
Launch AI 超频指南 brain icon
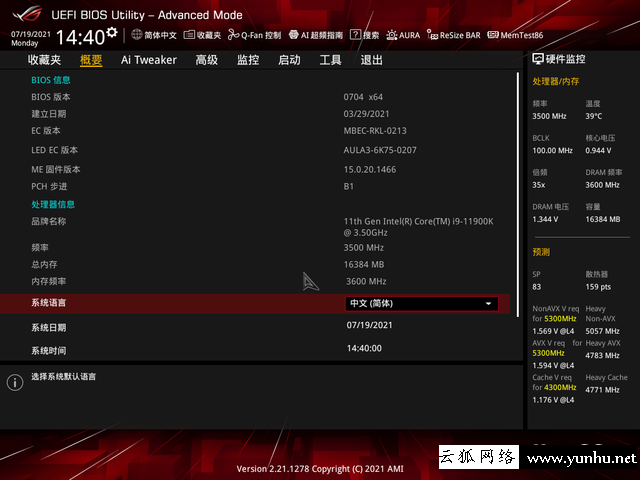click(x=293, y=35)
